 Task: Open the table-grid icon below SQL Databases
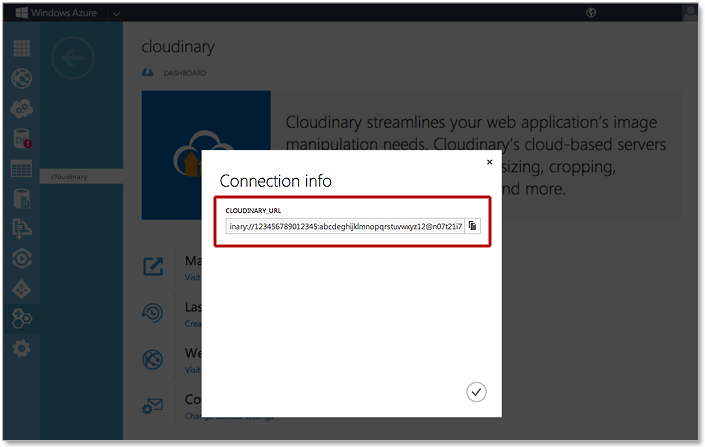tap(21, 169)
